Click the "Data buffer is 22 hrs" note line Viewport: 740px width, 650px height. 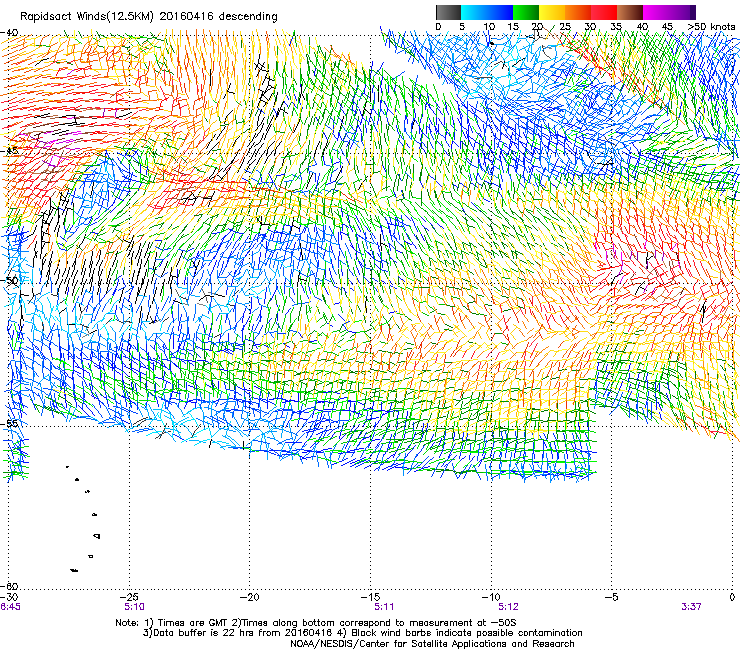point(362,633)
